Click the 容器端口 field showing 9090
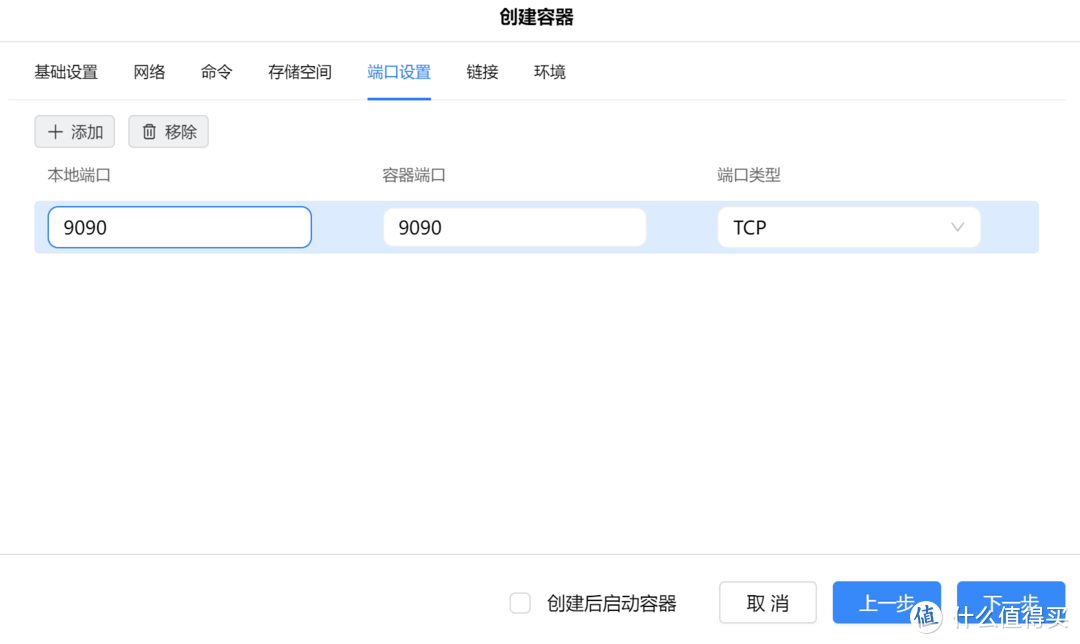This screenshot has height=644, width=1080. click(x=515, y=227)
